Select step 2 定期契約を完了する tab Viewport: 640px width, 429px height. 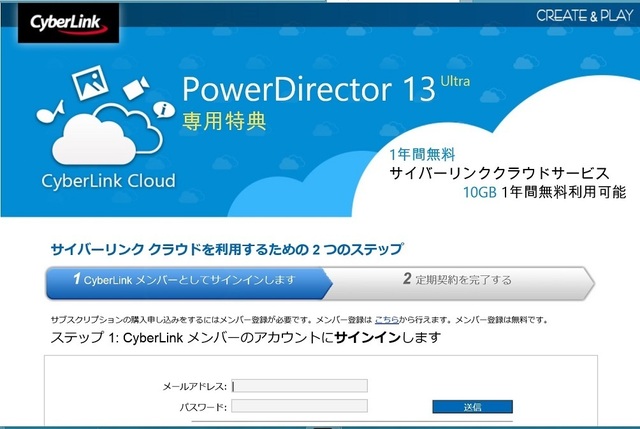click(x=460, y=283)
